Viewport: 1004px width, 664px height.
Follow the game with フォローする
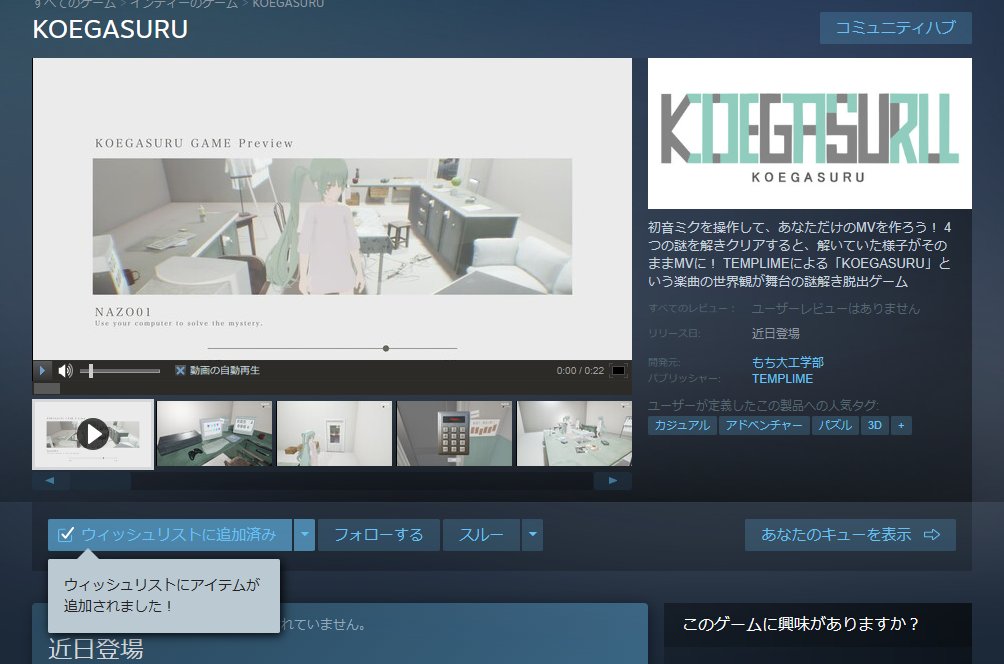(378, 535)
